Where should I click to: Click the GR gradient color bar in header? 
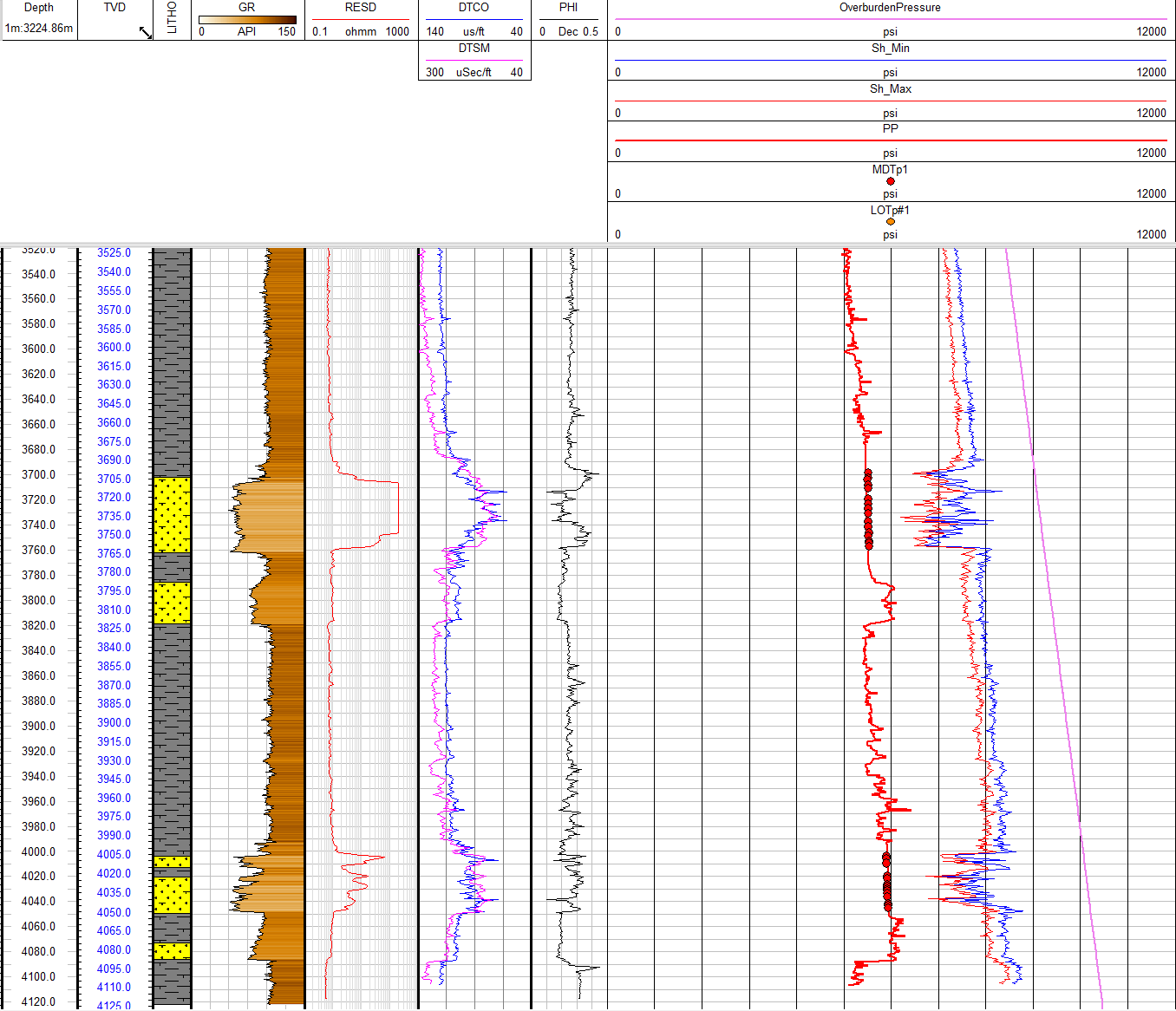(x=247, y=20)
